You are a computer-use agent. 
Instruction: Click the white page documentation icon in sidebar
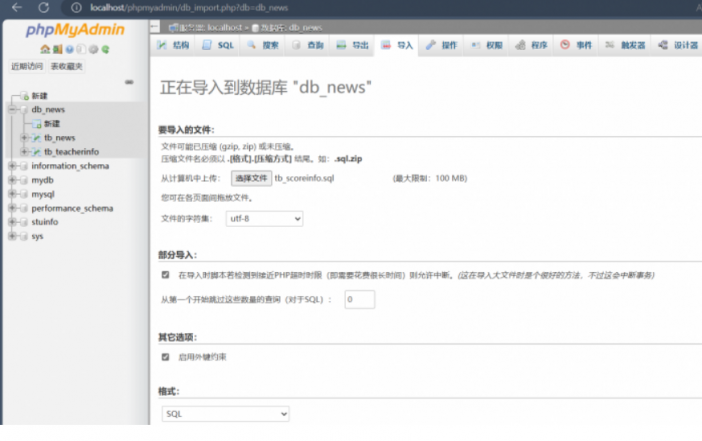coord(81,49)
